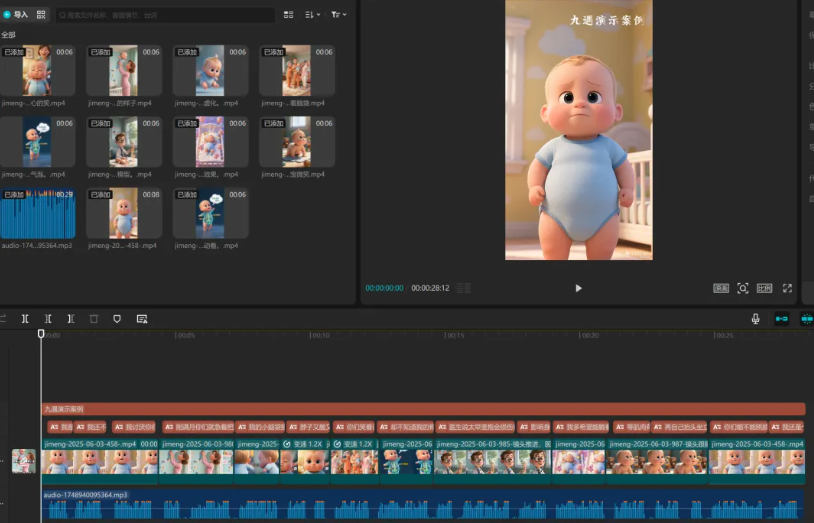Image resolution: width=814 pixels, height=523 pixels.
Task: Select the clip ending in 看脑袋.mp4
Action: [x=296, y=71]
